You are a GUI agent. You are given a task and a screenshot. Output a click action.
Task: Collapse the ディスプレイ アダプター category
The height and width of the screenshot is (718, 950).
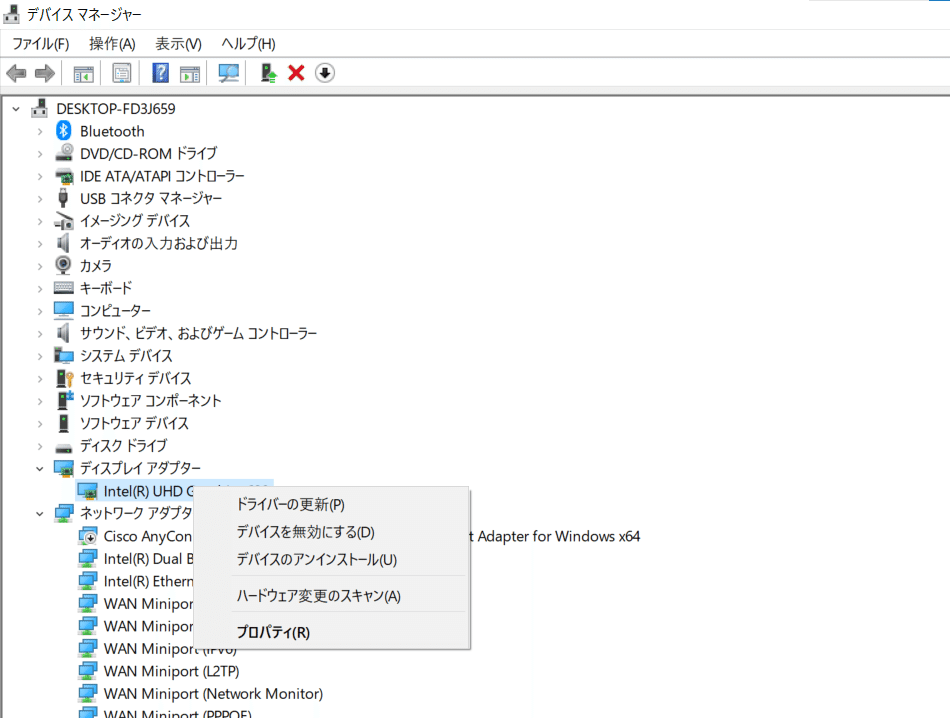point(39,469)
